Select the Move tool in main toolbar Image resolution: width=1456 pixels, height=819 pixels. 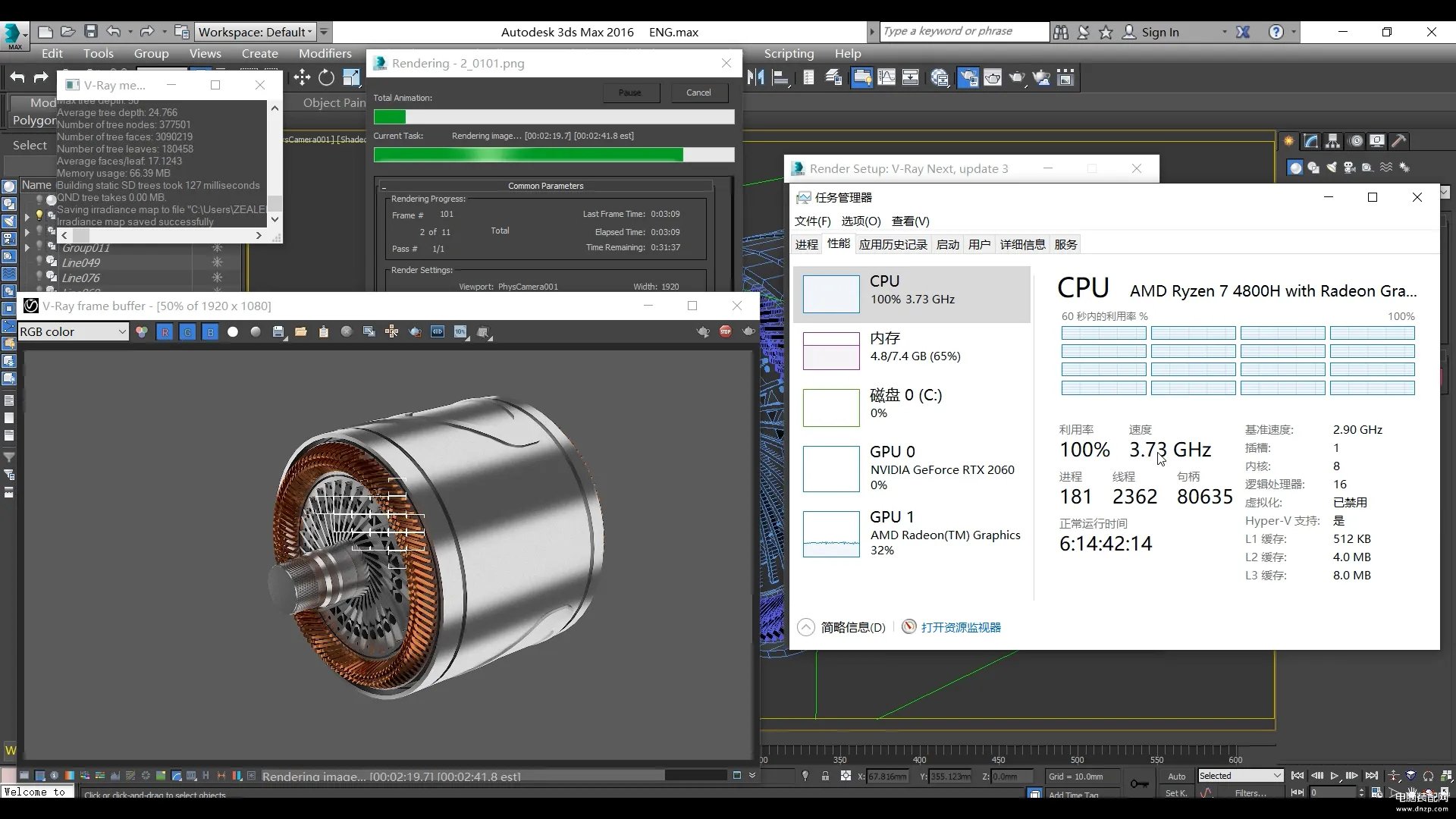coord(302,77)
